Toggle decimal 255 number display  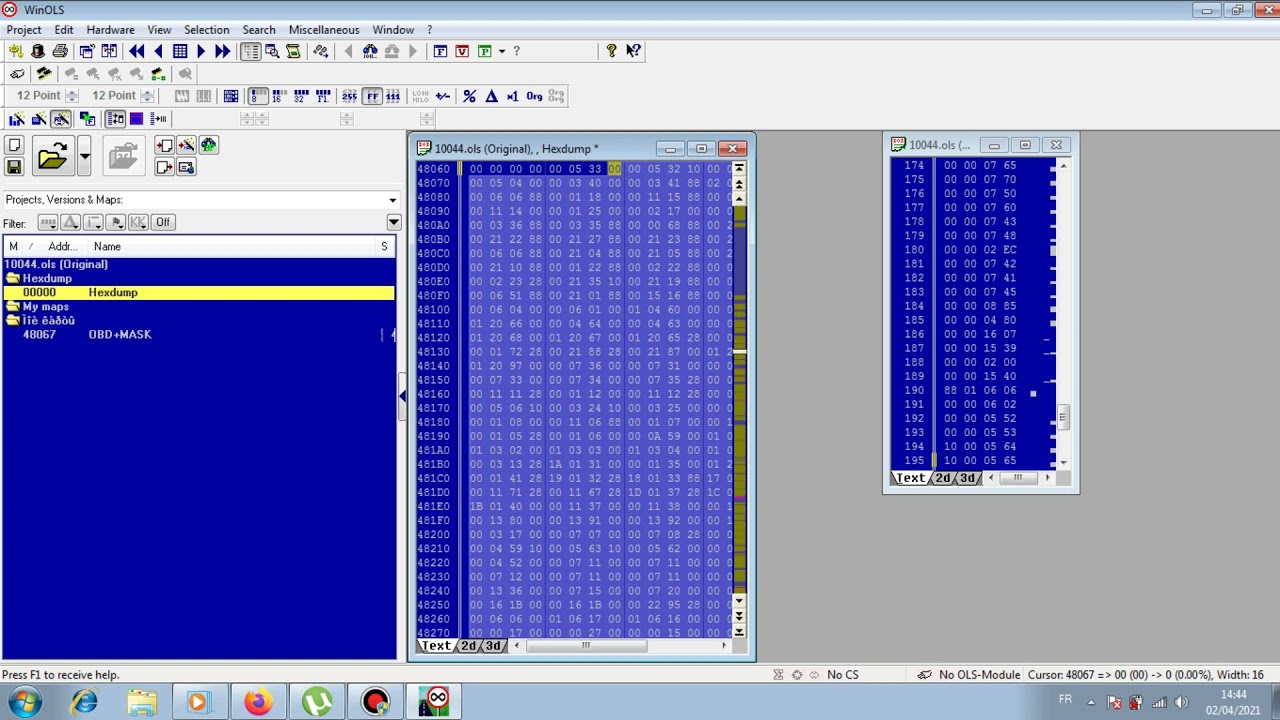pyautogui.click(x=349, y=96)
